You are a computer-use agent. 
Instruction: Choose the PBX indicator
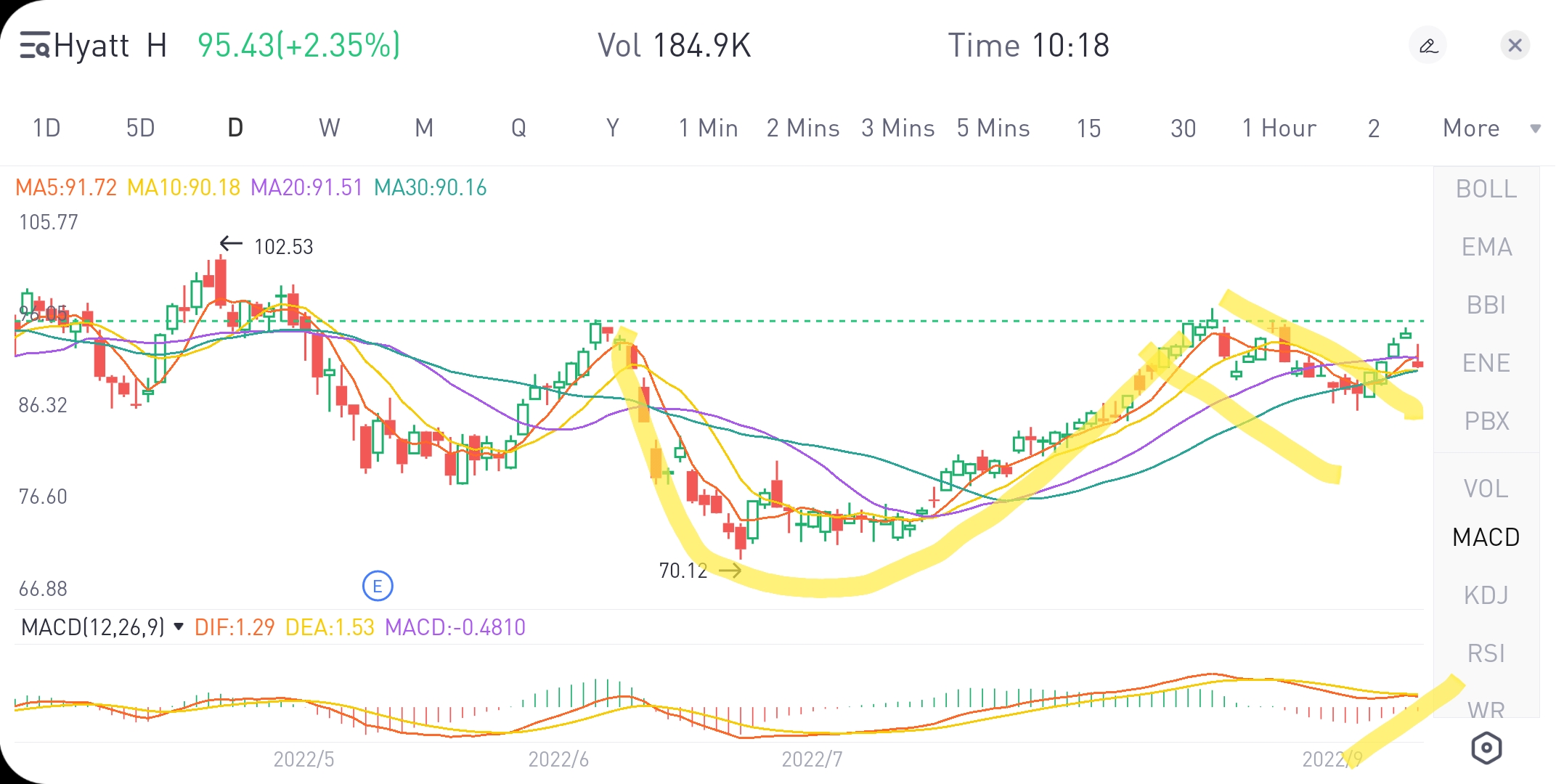(x=1486, y=421)
